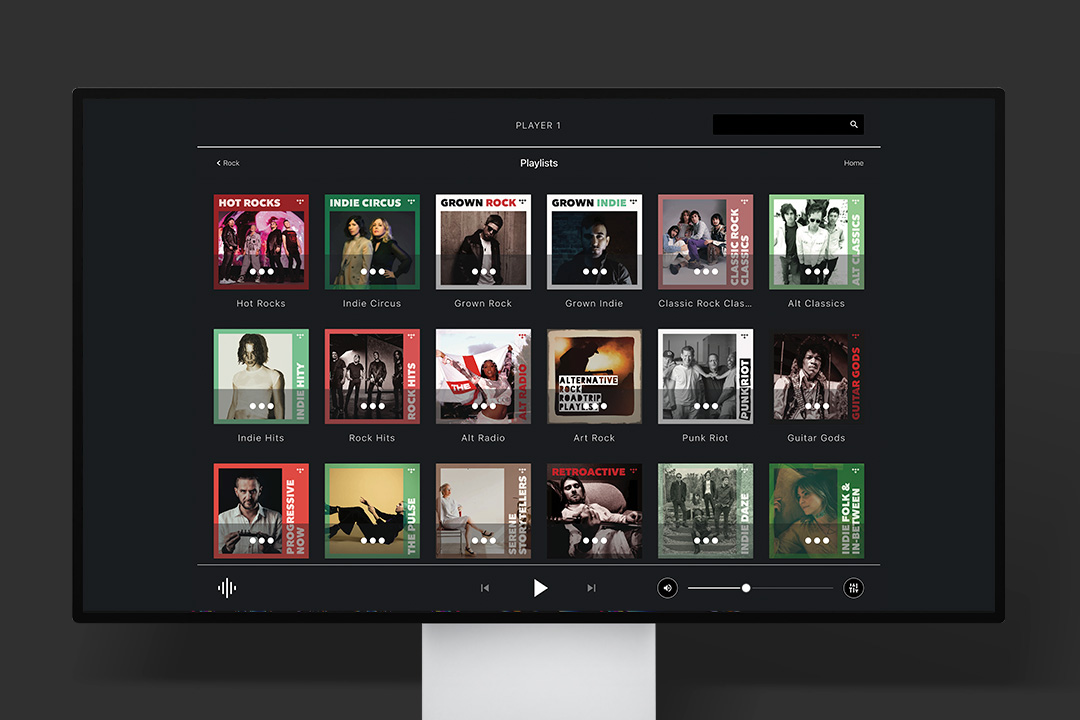This screenshot has height=720, width=1080.
Task: Click the Art Rock playlist label
Action: (594, 438)
